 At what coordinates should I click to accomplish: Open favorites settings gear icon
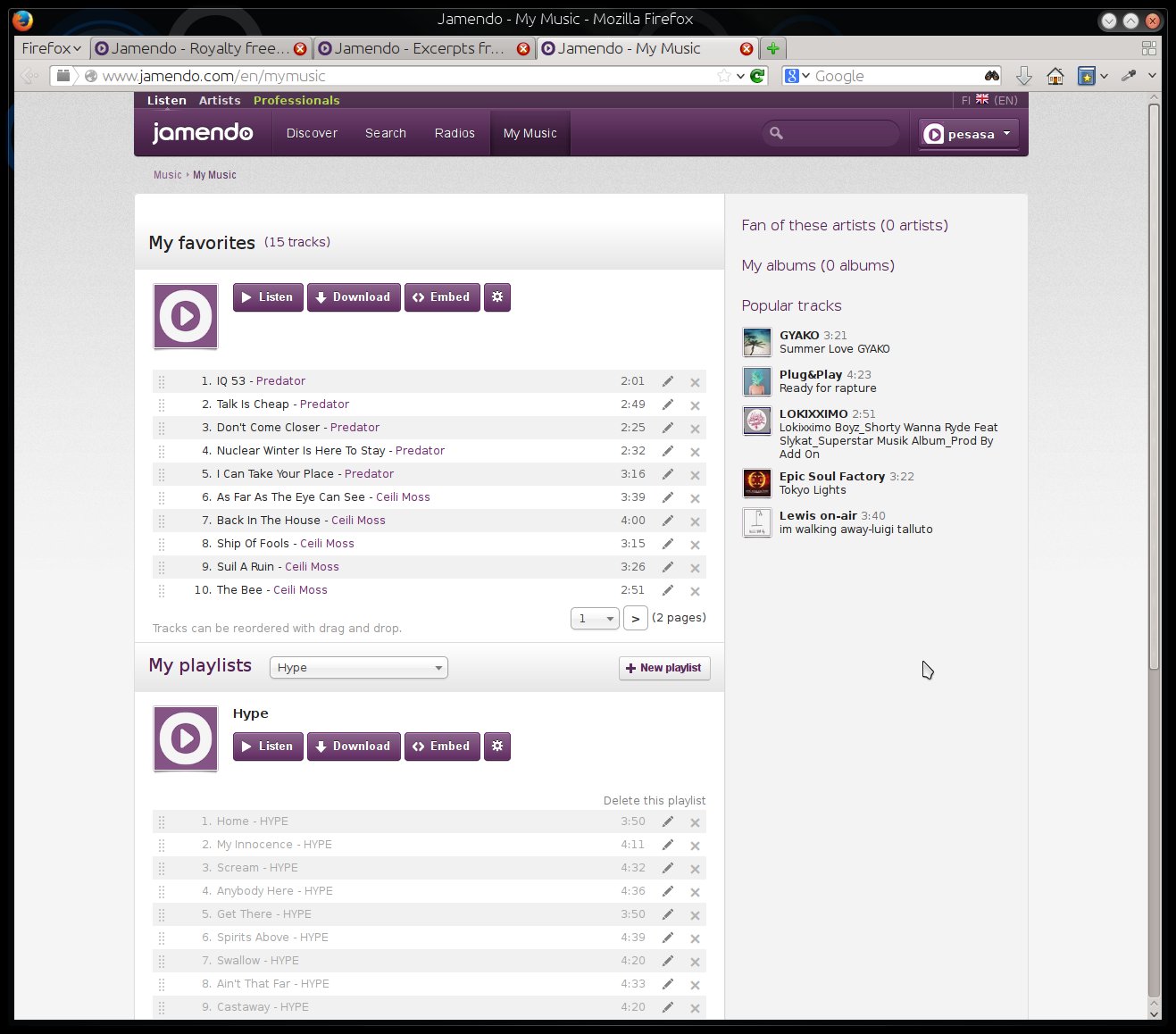click(497, 297)
